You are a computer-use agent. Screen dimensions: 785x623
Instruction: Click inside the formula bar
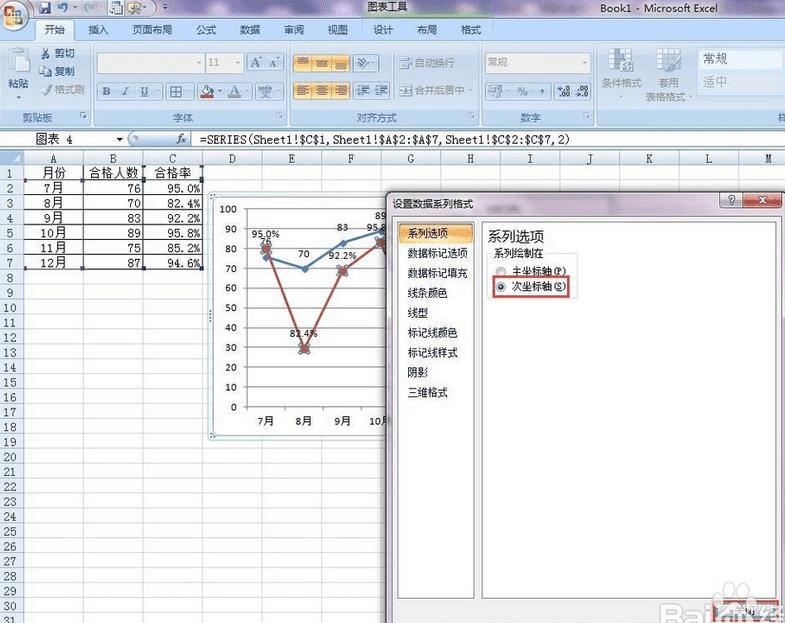[488, 139]
